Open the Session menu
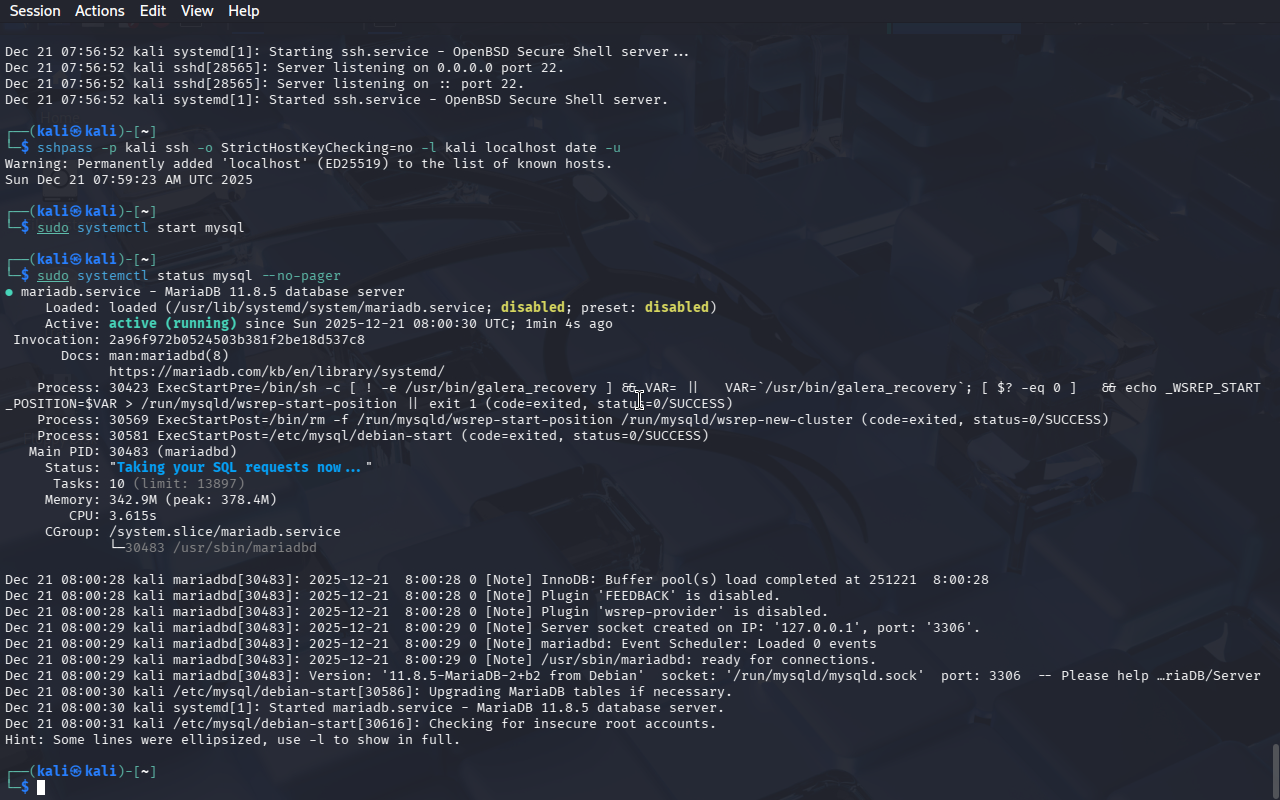Viewport: 1280px width, 800px height. 35,11
